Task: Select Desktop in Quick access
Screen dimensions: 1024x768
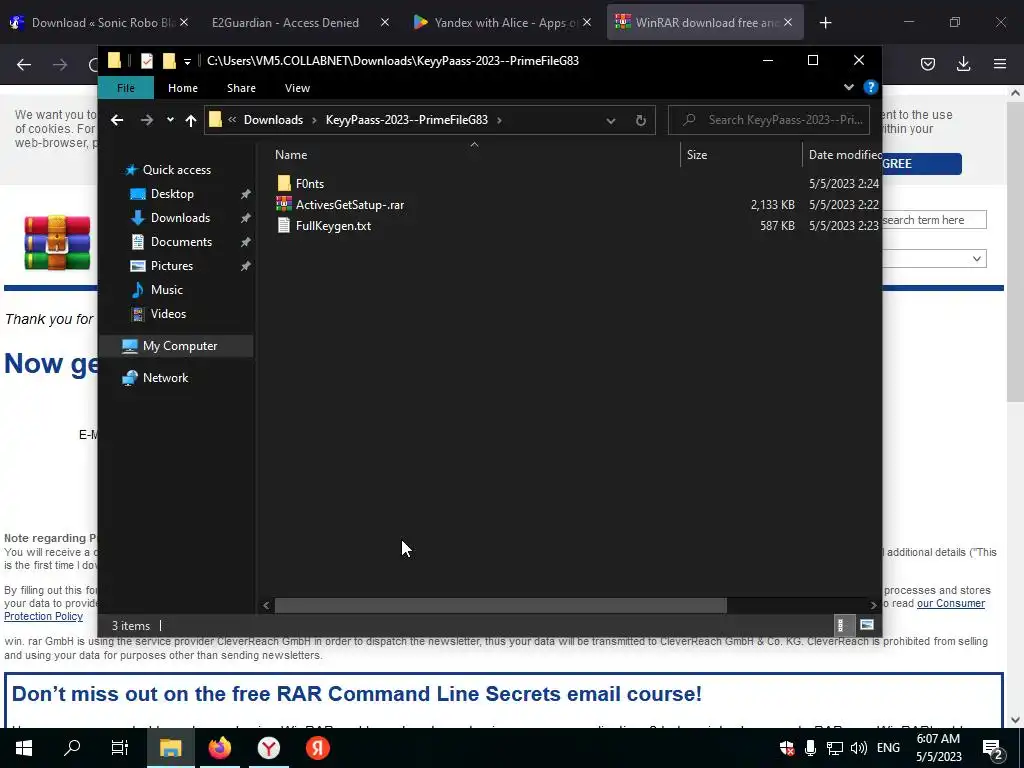Action: [172, 194]
